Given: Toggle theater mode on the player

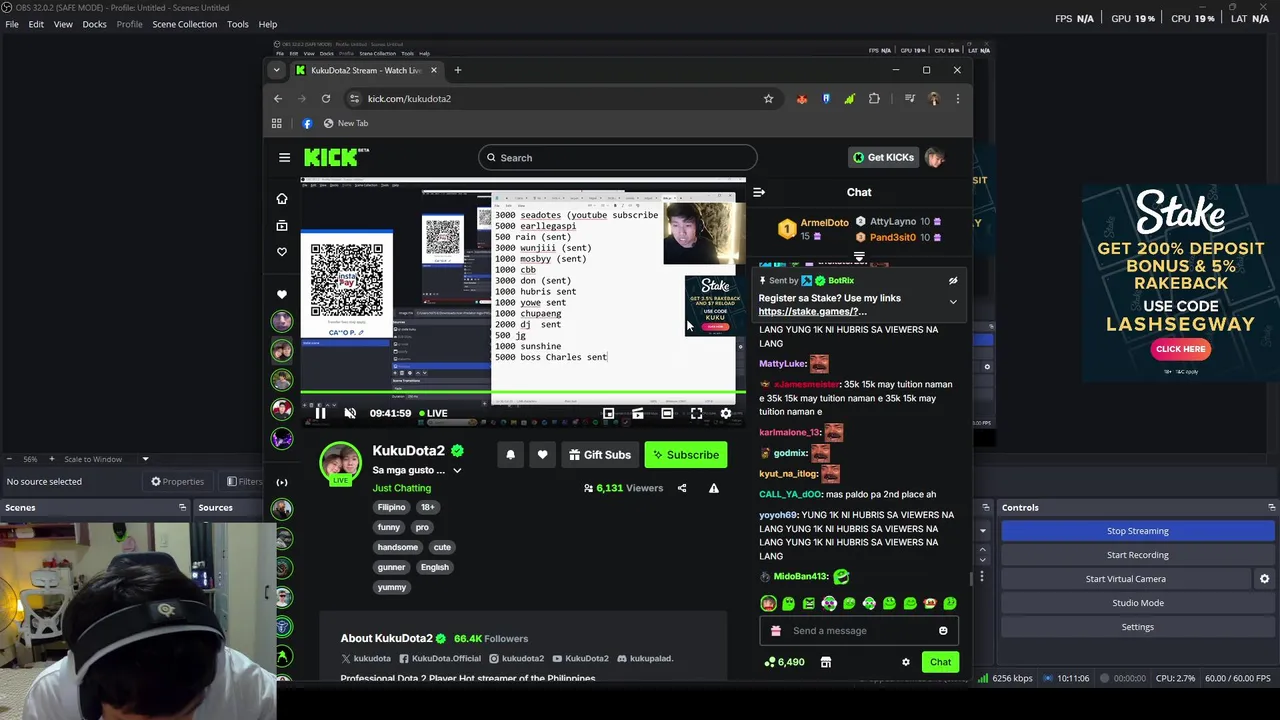Looking at the screenshot, I should (667, 413).
